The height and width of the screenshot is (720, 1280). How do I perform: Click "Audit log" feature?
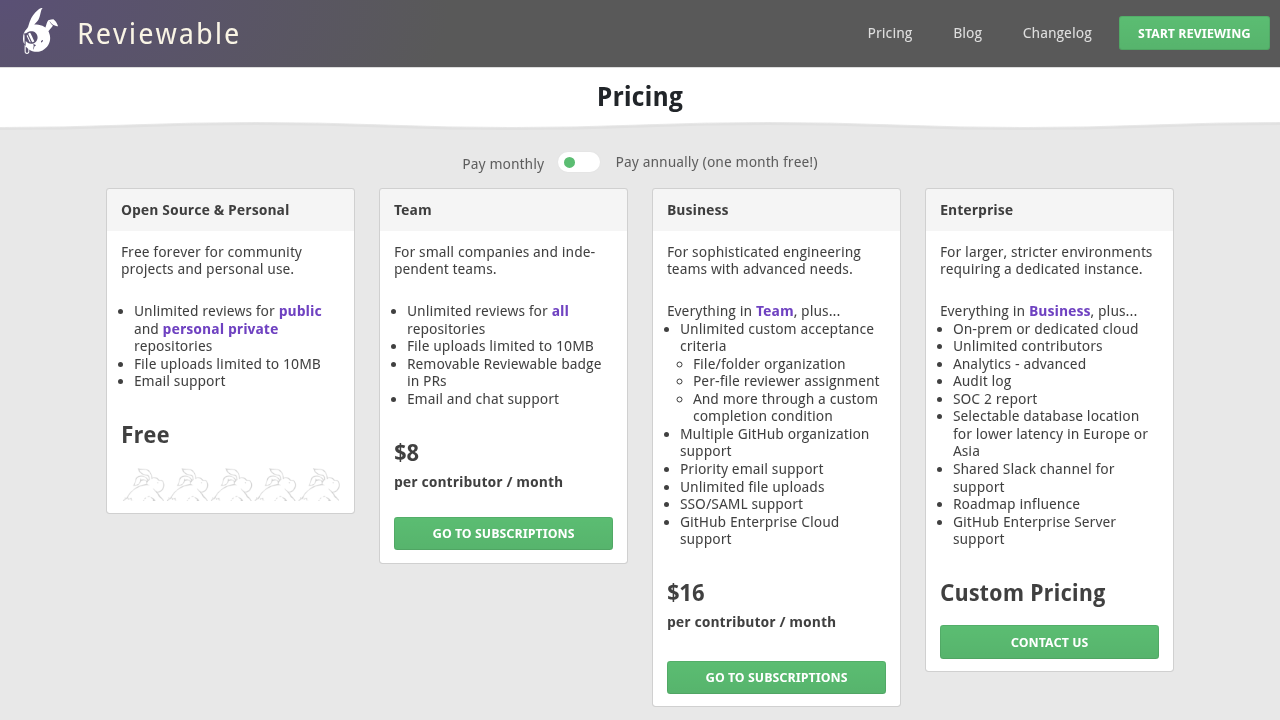click(982, 381)
